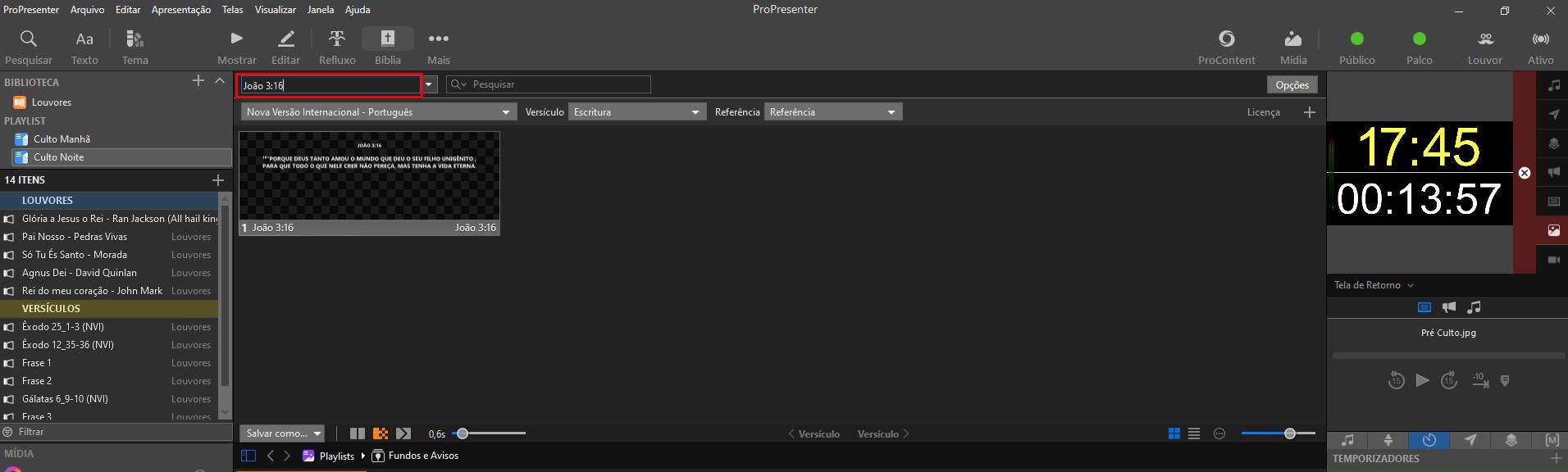Screen dimensions: 1568x472
Task: Click the Pesquisar Bible search field
Action: pos(549,84)
